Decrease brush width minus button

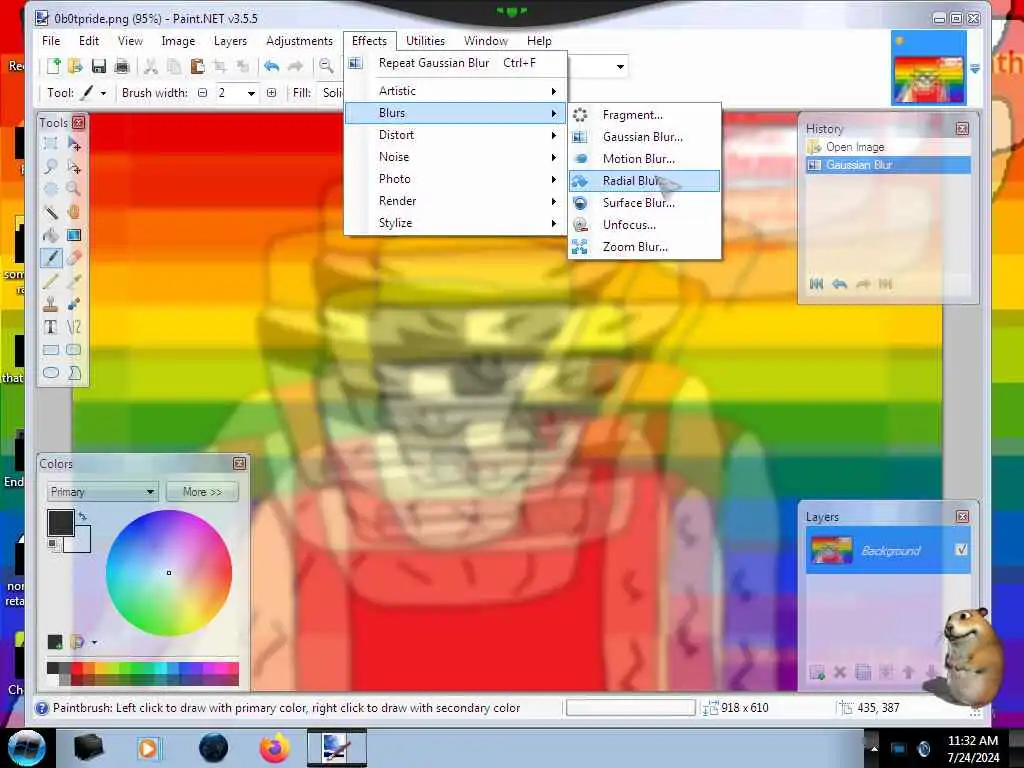(x=202, y=93)
